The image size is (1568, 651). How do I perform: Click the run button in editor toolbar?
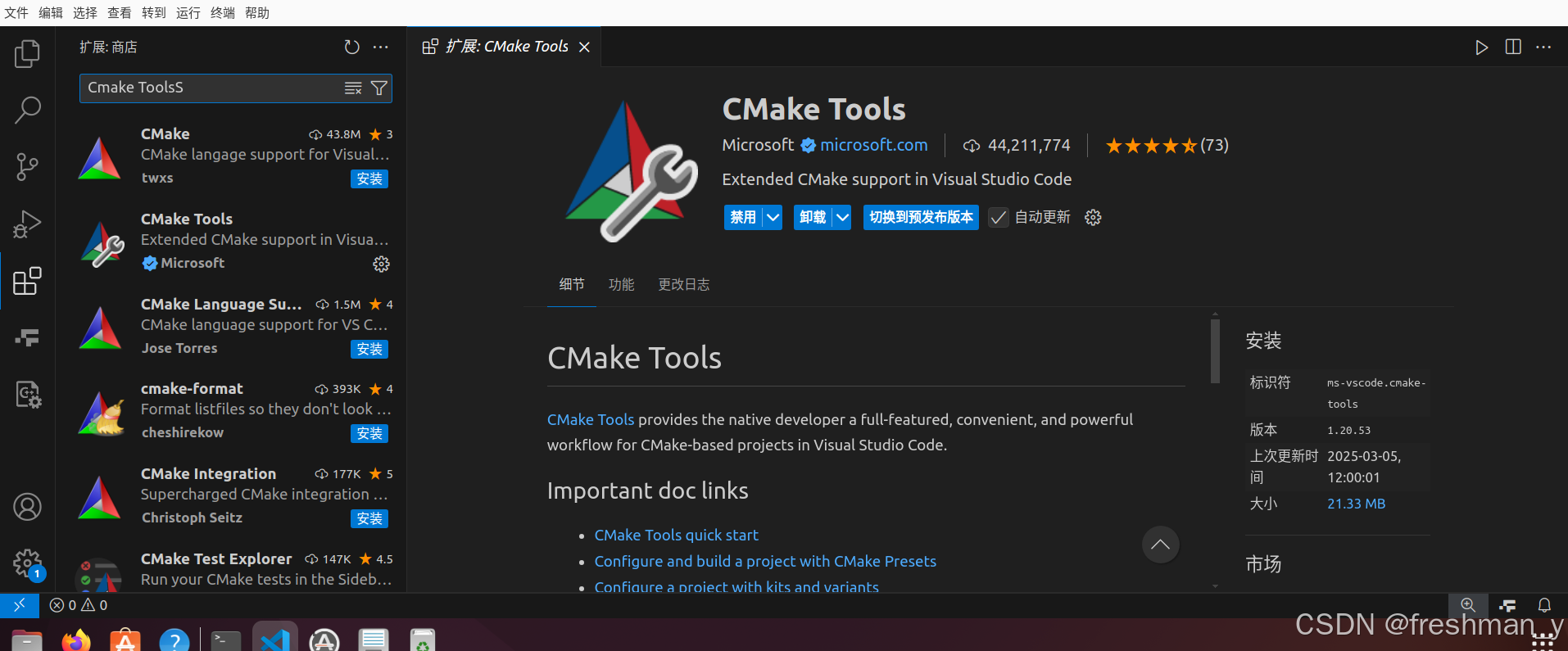tap(1481, 47)
